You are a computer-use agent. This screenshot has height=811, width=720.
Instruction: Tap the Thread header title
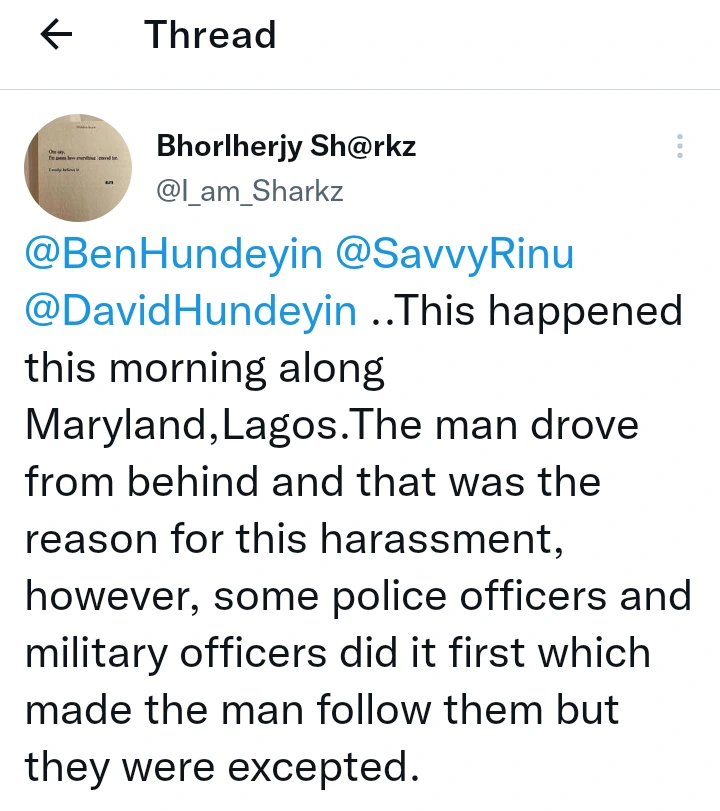pos(210,36)
